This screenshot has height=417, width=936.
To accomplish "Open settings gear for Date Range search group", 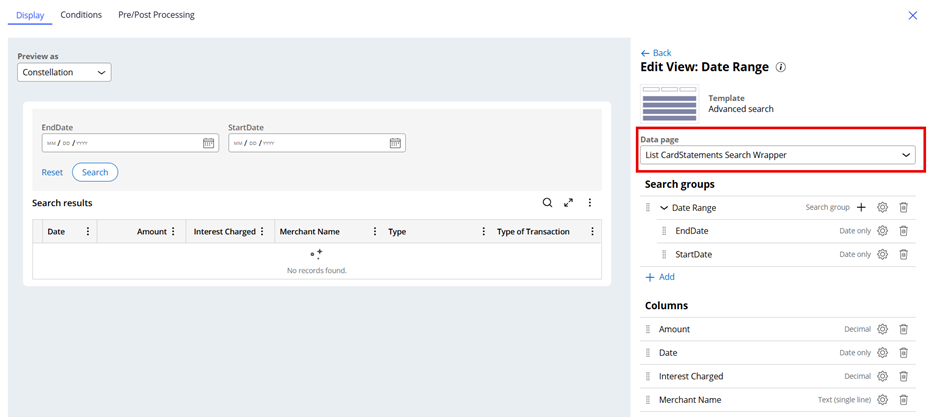I will pos(882,208).
